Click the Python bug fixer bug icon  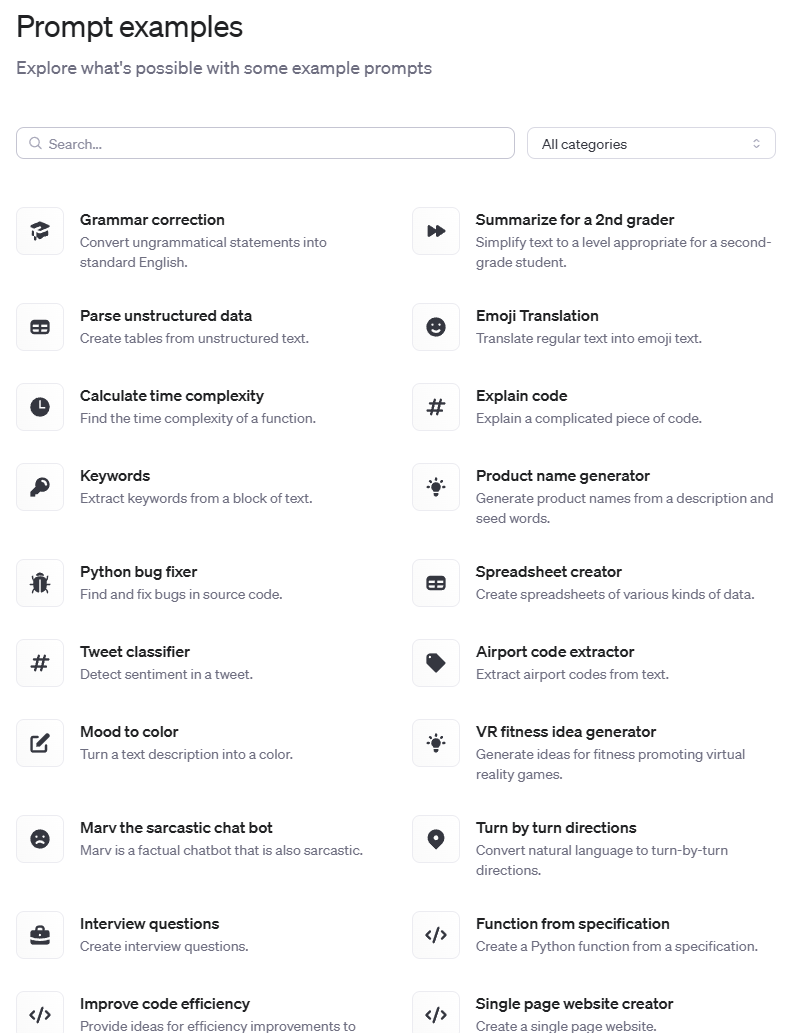click(x=40, y=583)
